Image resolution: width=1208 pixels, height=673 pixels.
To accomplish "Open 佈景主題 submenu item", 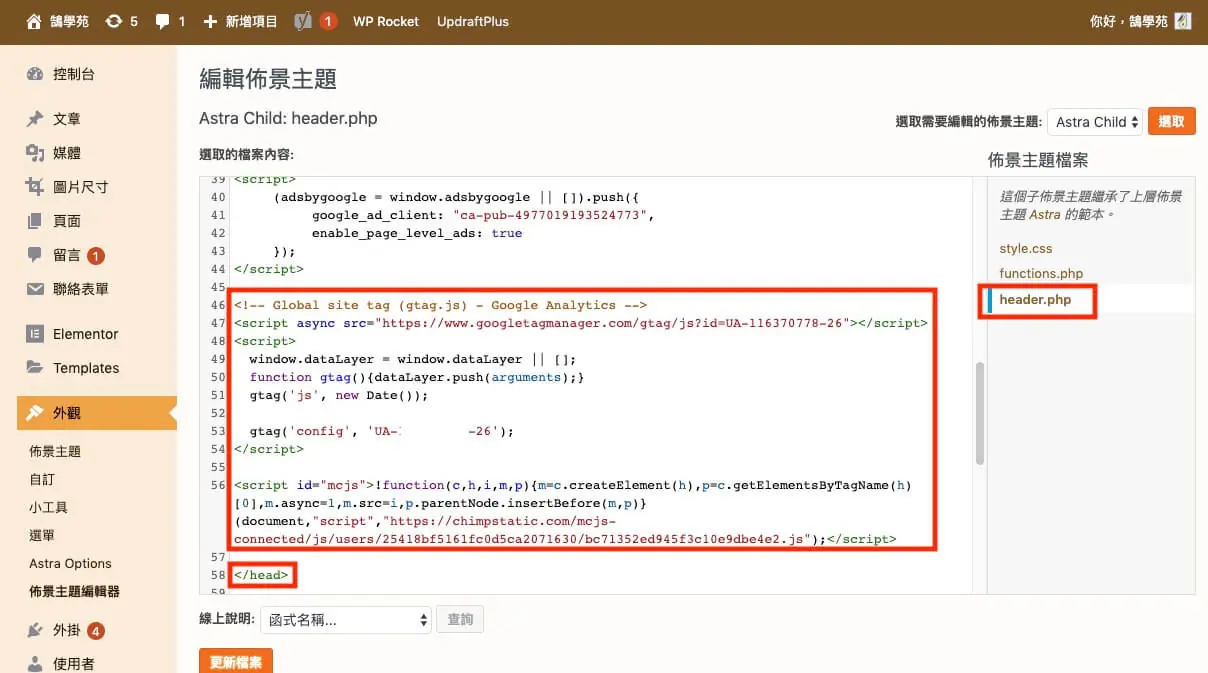I will coord(55,451).
